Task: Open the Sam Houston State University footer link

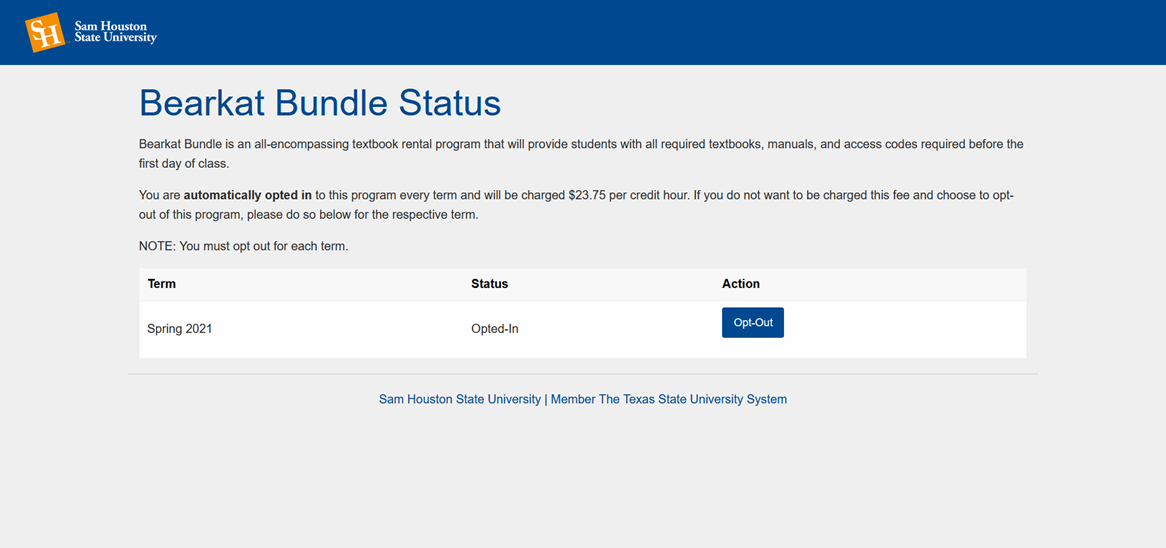Action: coord(459,399)
